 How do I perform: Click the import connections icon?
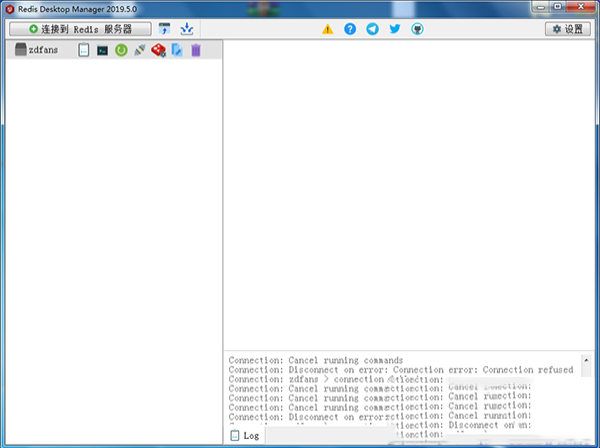point(165,29)
